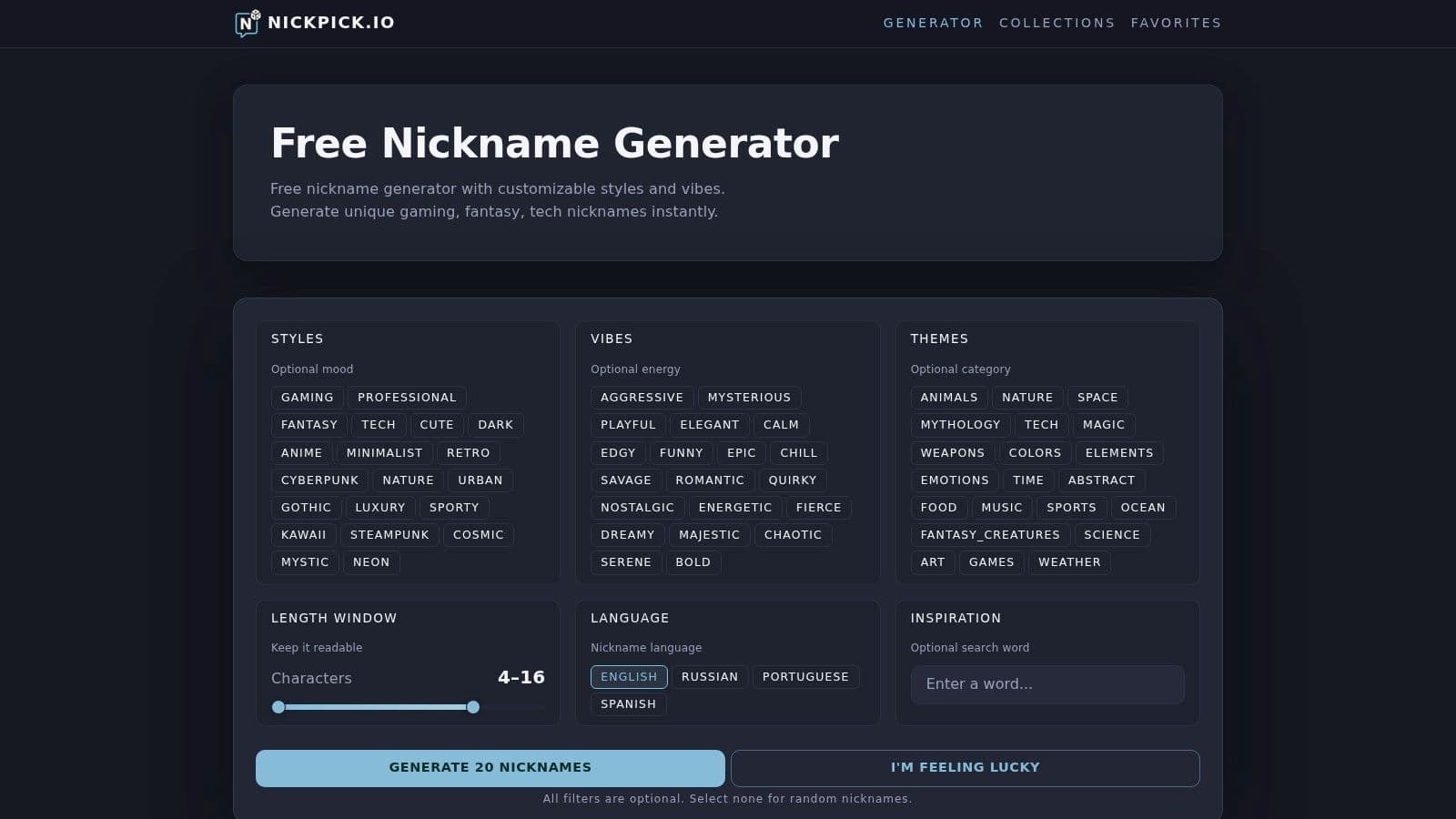Screen dimensions: 1456x819
Task: Click the 4–16 characters value
Action: point(521,678)
